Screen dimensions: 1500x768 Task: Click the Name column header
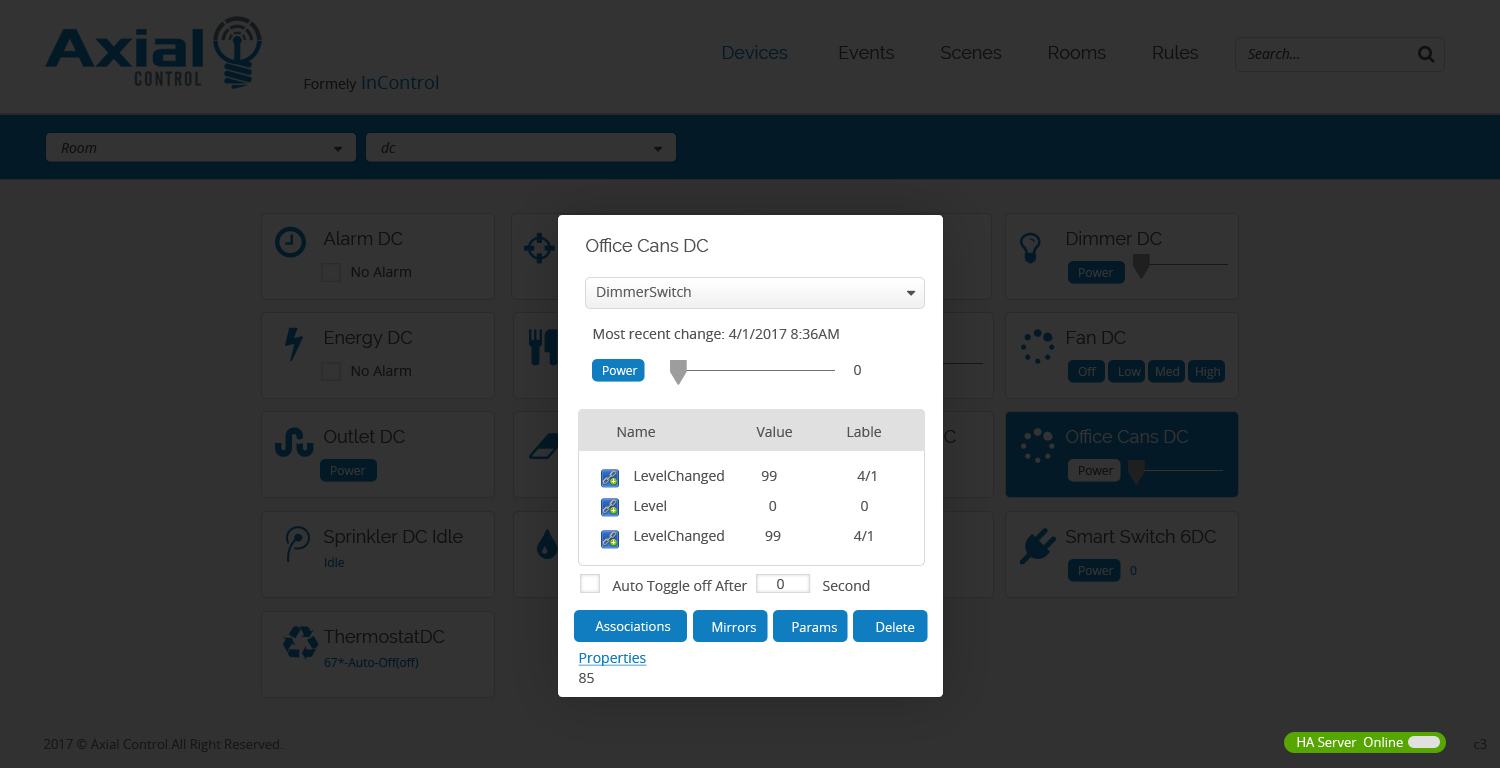(x=636, y=432)
